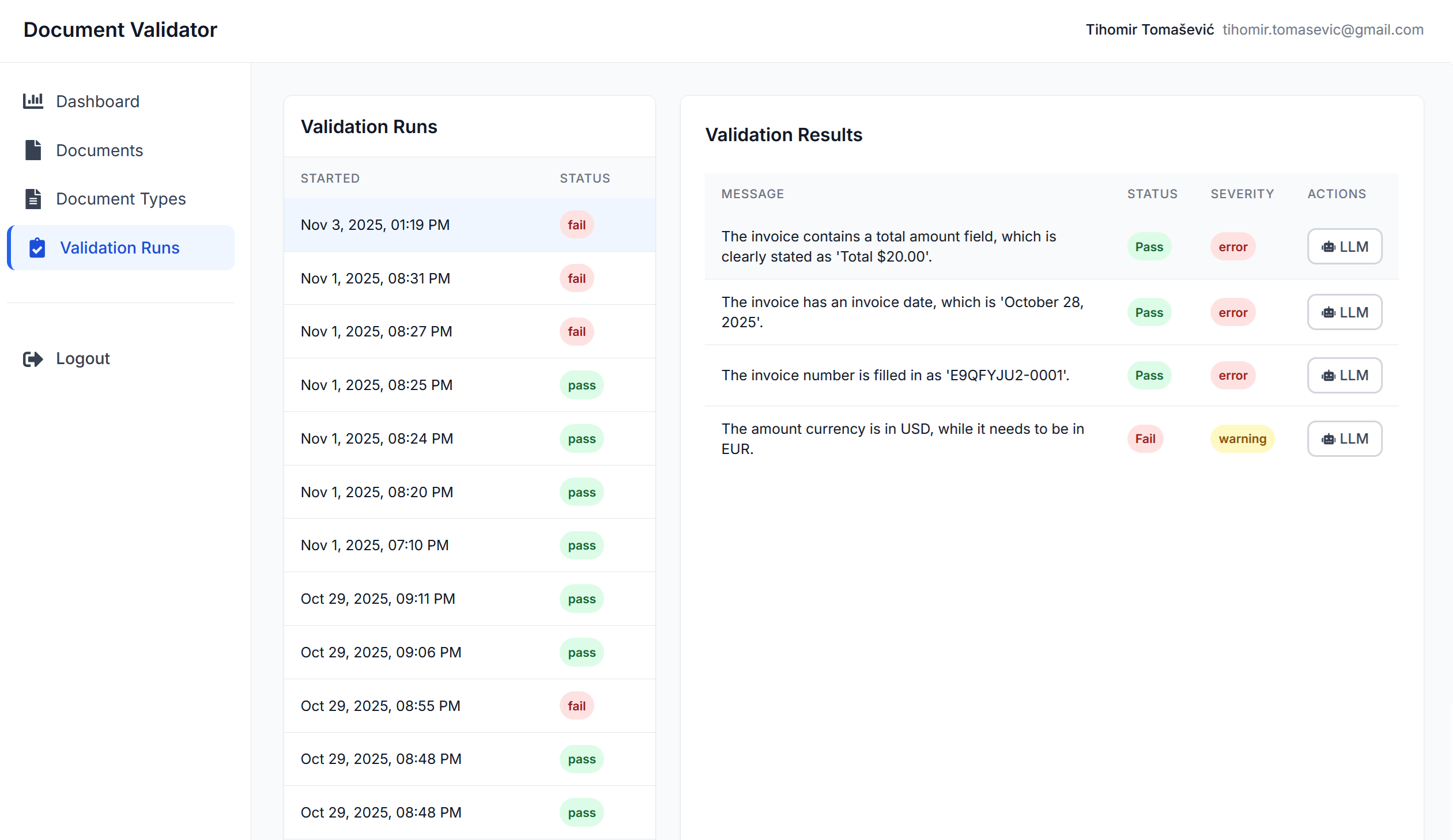Click the robot icon beside the currency warning row
Viewport: 1453px width, 840px height.
coord(1329,438)
